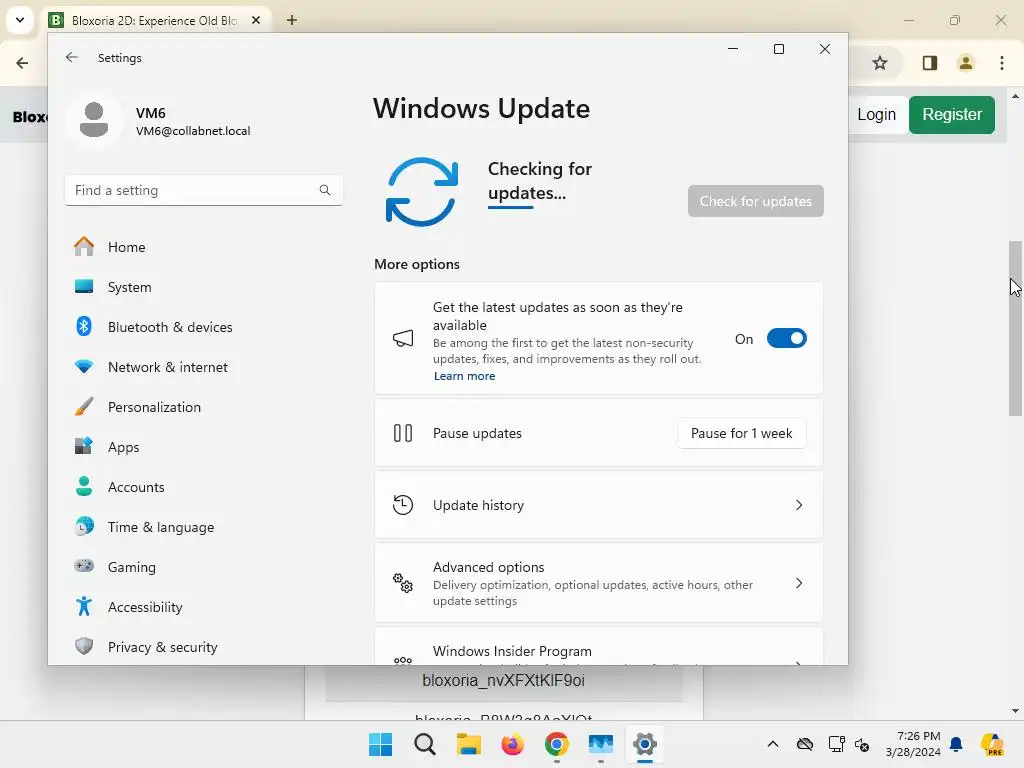The height and width of the screenshot is (768, 1024).
Task: Open Apps settings page
Action: coord(204,447)
